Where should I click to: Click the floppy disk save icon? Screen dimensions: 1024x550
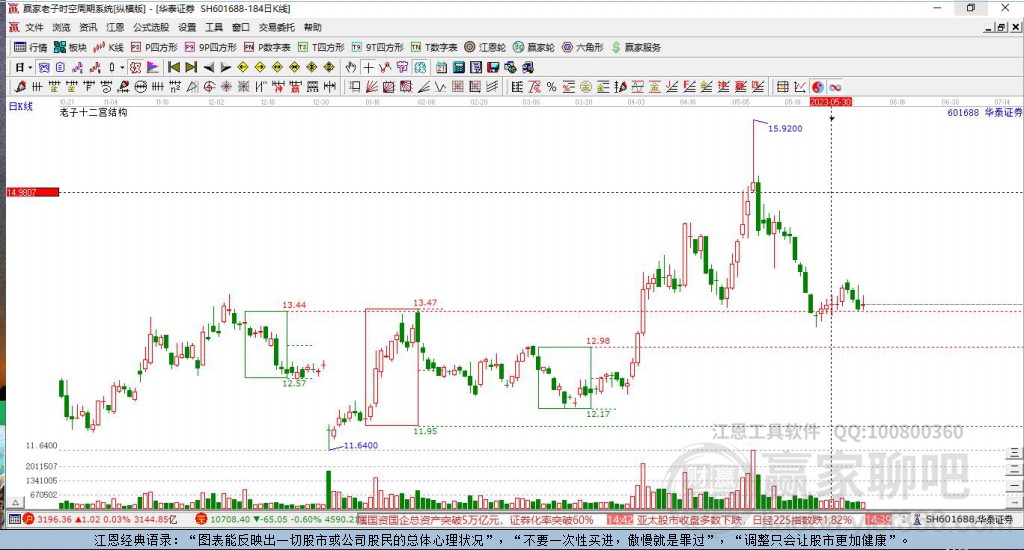[x=493, y=67]
